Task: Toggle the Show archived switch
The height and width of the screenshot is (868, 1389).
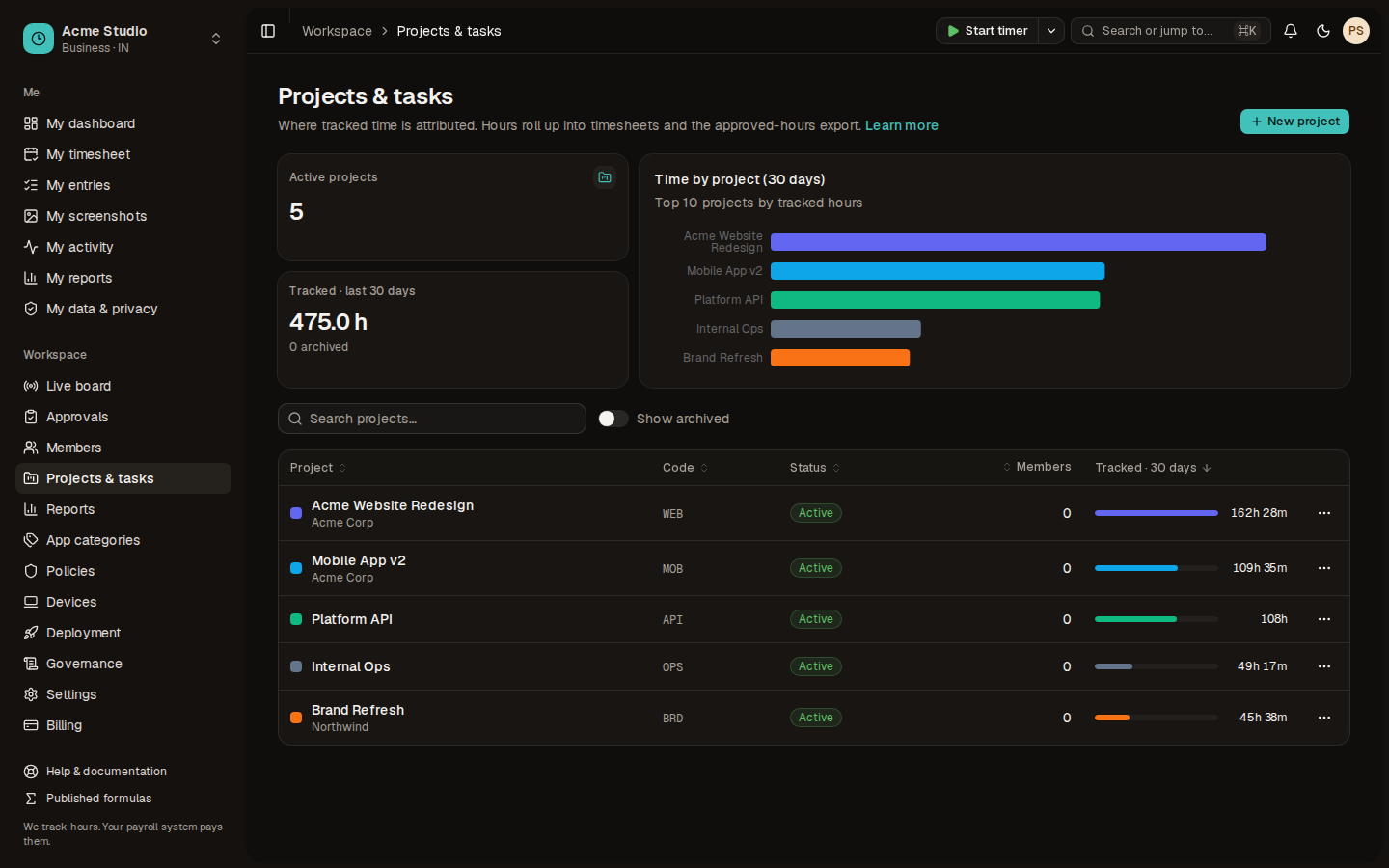Action: click(613, 419)
